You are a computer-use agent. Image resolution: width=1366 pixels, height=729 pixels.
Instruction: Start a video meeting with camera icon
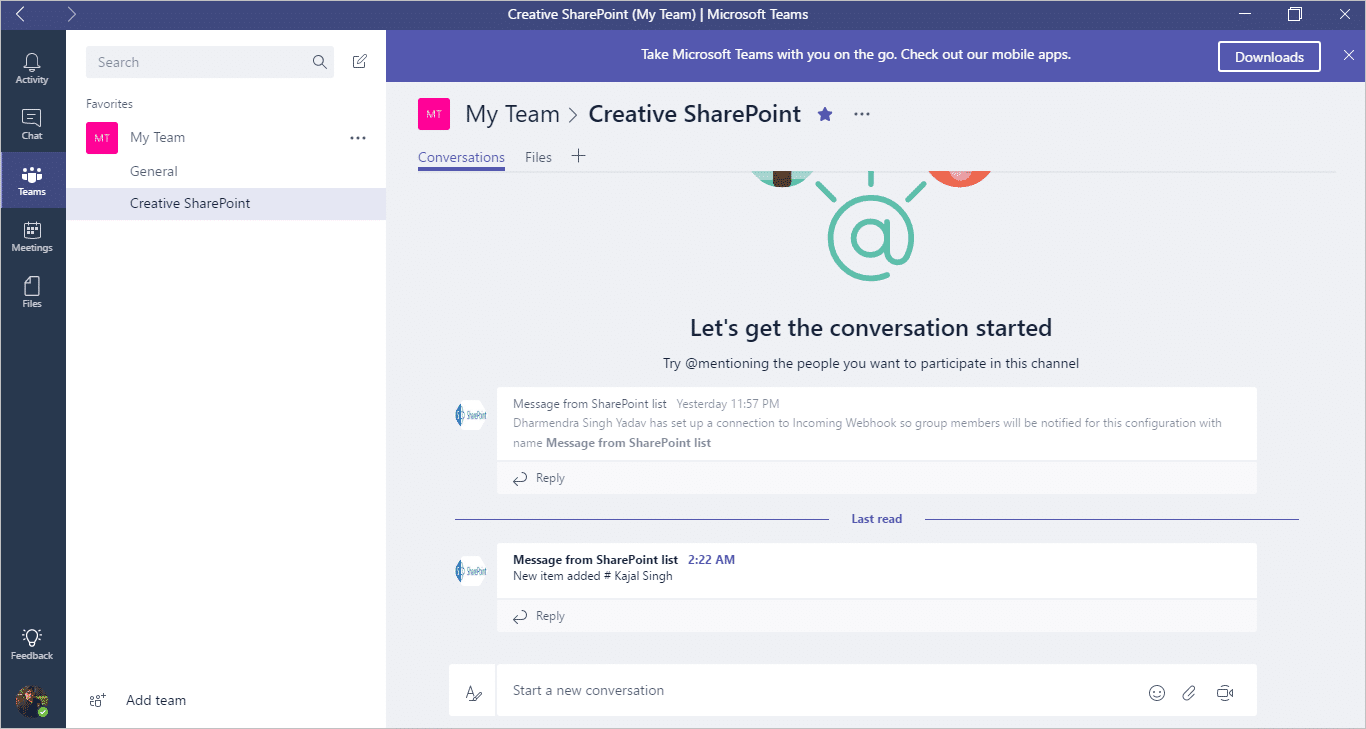[x=1225, y=692]
